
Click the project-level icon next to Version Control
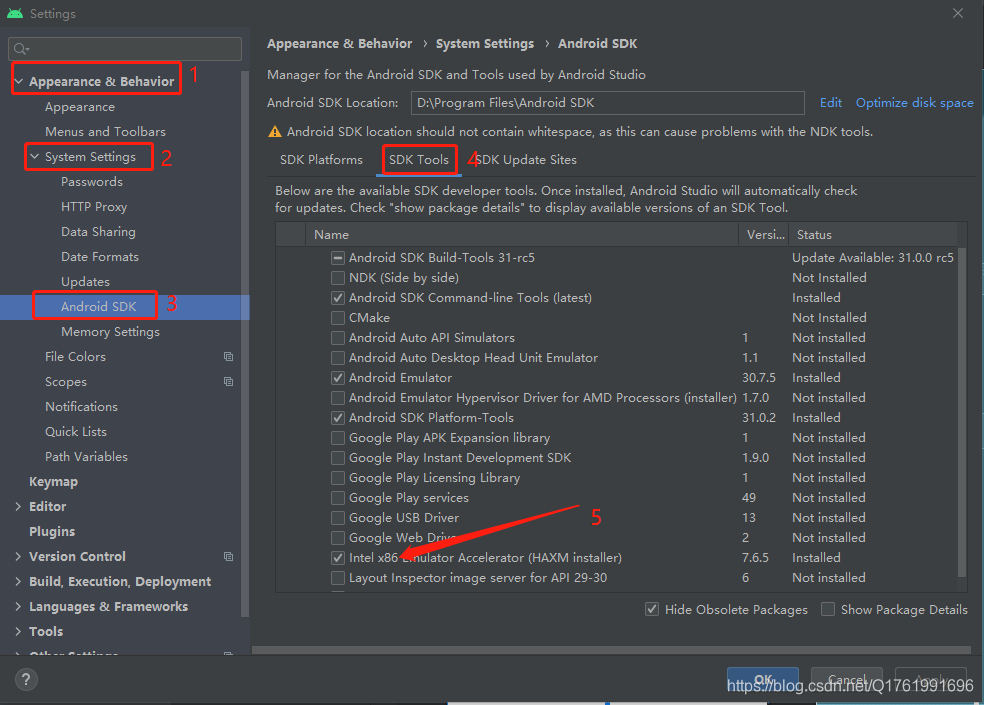coord(228,557)
